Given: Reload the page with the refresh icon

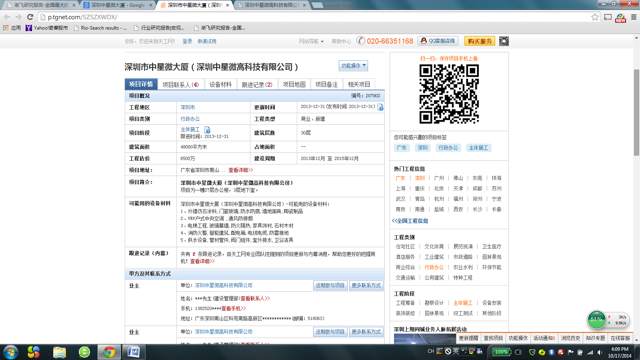Looking at the screenshot, I should [x=30, y=17].
